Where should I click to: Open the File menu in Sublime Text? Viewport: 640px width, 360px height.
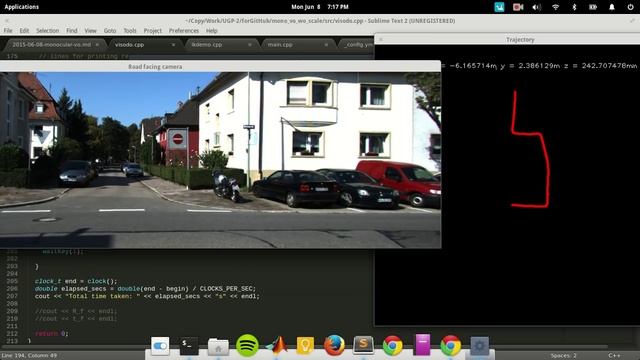coord(8,31)
